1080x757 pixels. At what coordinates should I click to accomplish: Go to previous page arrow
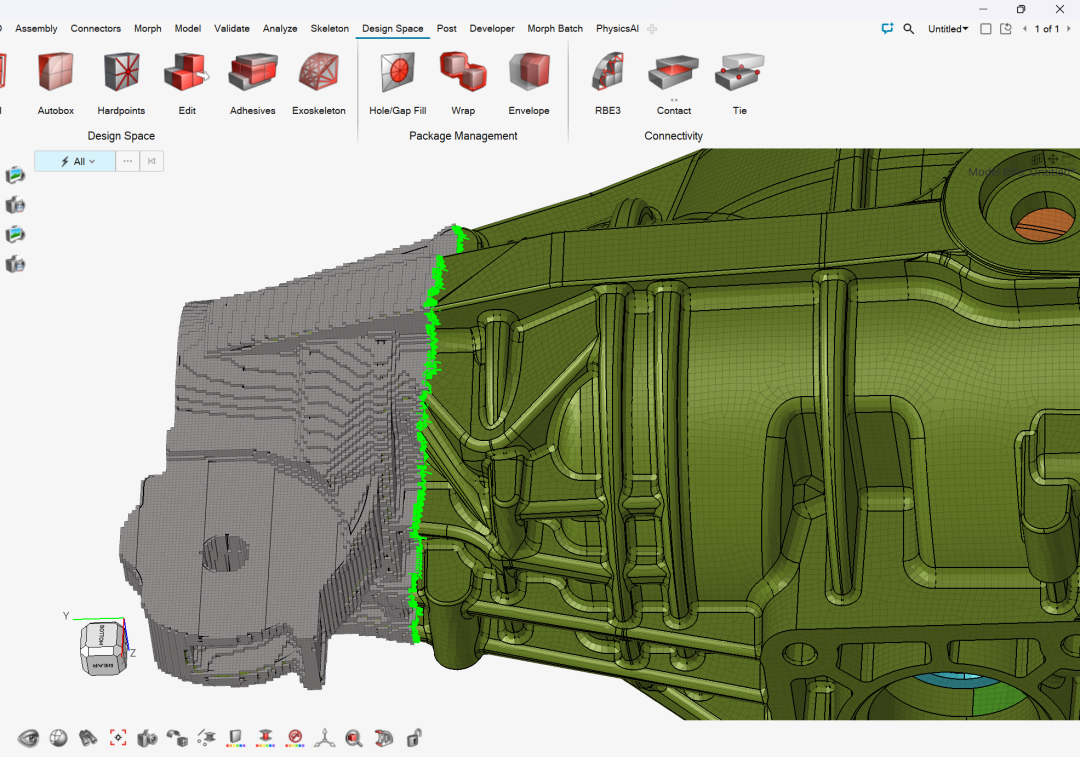pos(1025,29)
